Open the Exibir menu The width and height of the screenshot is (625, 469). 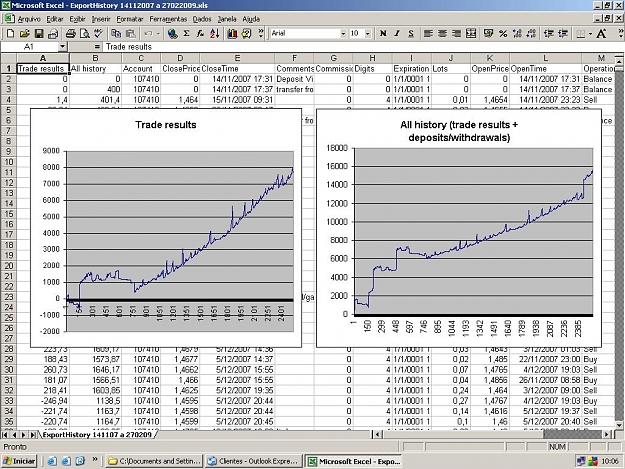pos(77,19)
